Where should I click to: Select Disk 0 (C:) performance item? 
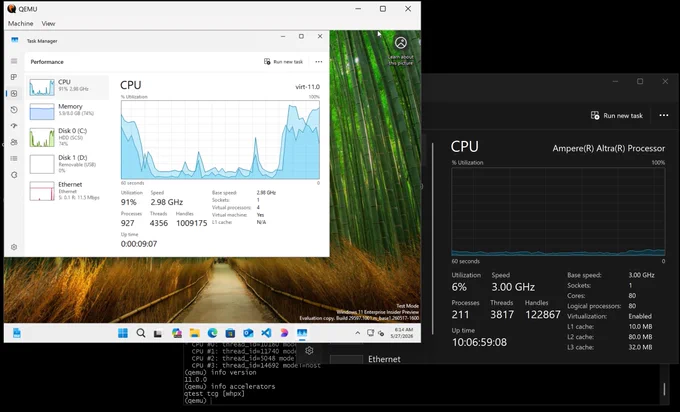click(x=67, y=137)
